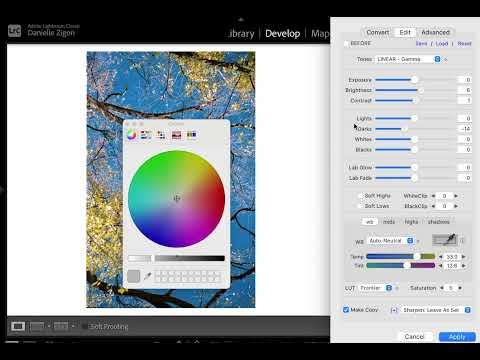Click the Apply button
The image size is (480, 360).
(457, 337)
